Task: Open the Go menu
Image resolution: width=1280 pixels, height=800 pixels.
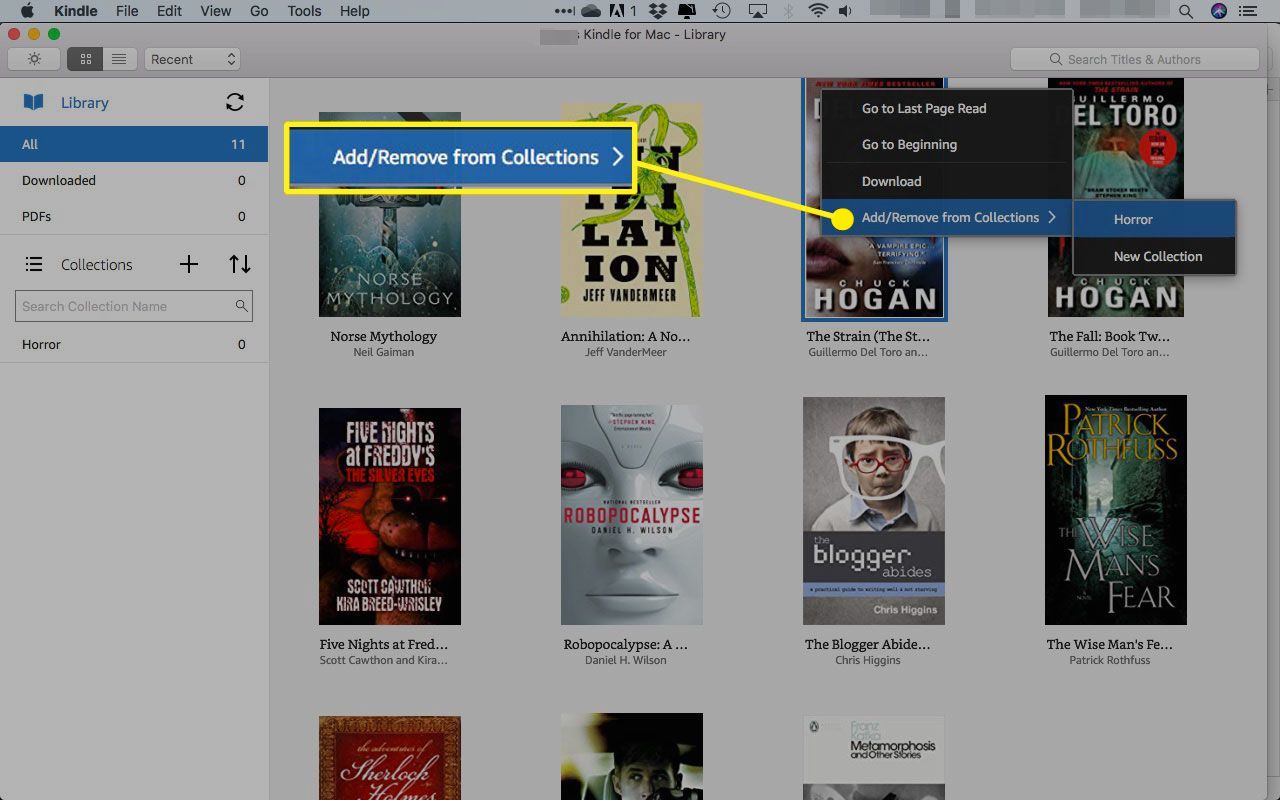Action: [x=259, y=11]
